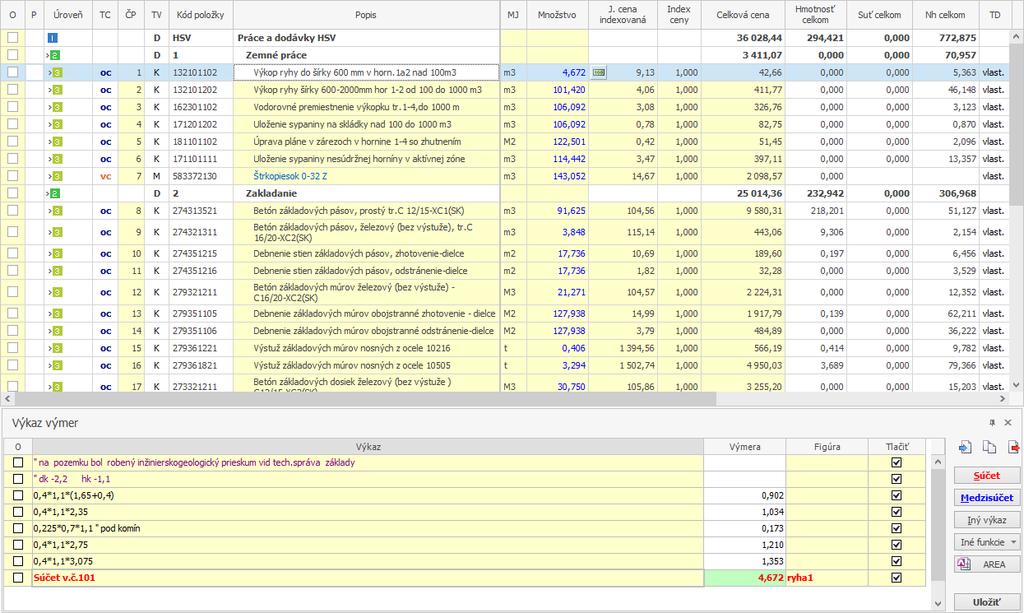
Task: Click level 3 icon for item 279351106
Action: point(57,331)
